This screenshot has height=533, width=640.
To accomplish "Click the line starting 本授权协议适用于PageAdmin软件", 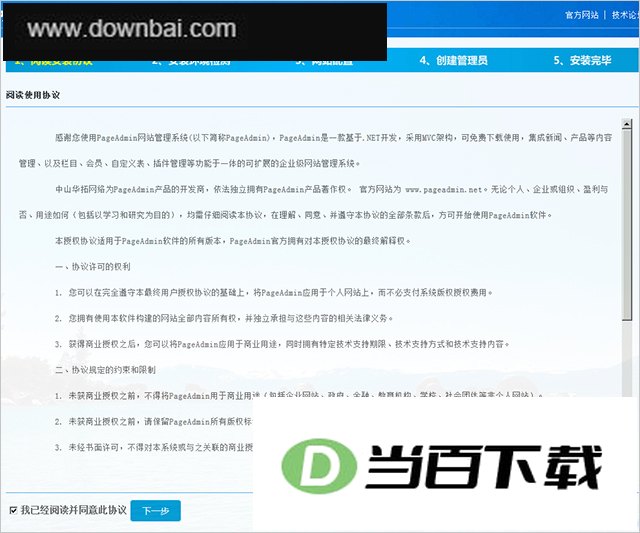I will [x=233, y=241].
